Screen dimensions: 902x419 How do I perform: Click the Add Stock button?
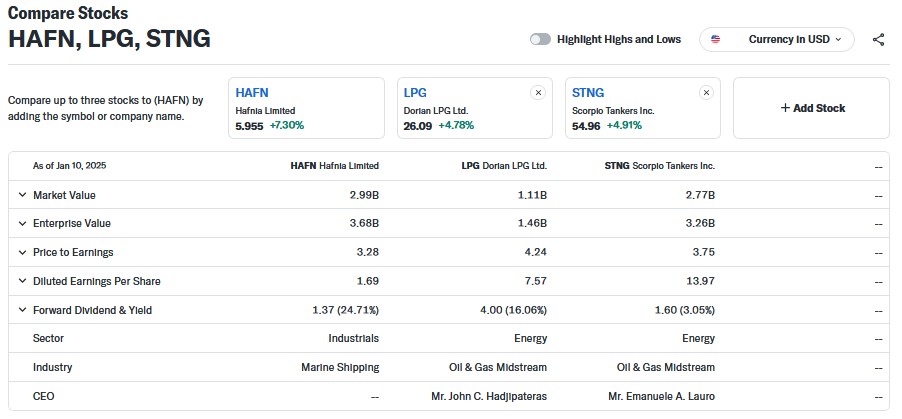pos(811,108)
